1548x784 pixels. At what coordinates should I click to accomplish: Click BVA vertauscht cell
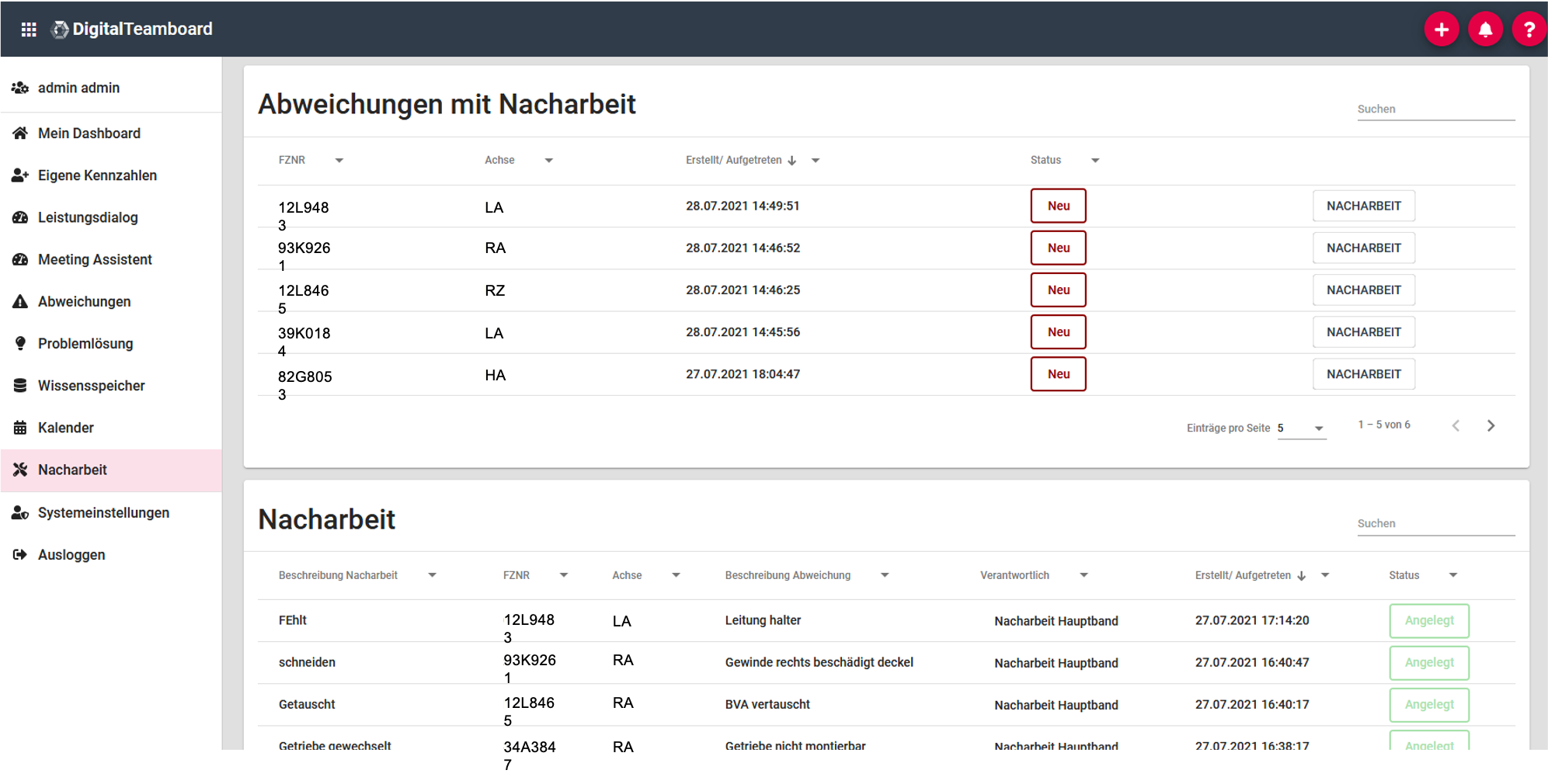(x=767, y=704)
